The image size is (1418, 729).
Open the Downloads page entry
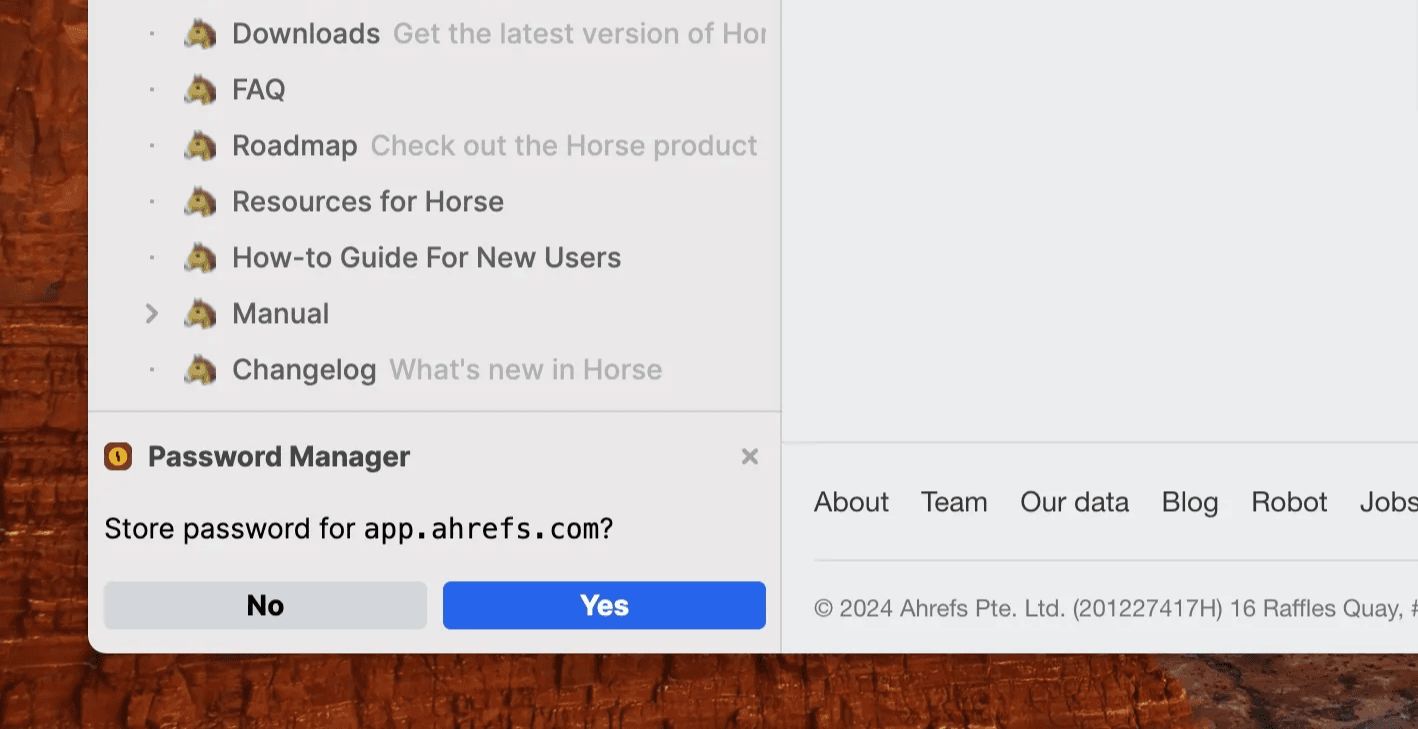[x=305, y=33]
